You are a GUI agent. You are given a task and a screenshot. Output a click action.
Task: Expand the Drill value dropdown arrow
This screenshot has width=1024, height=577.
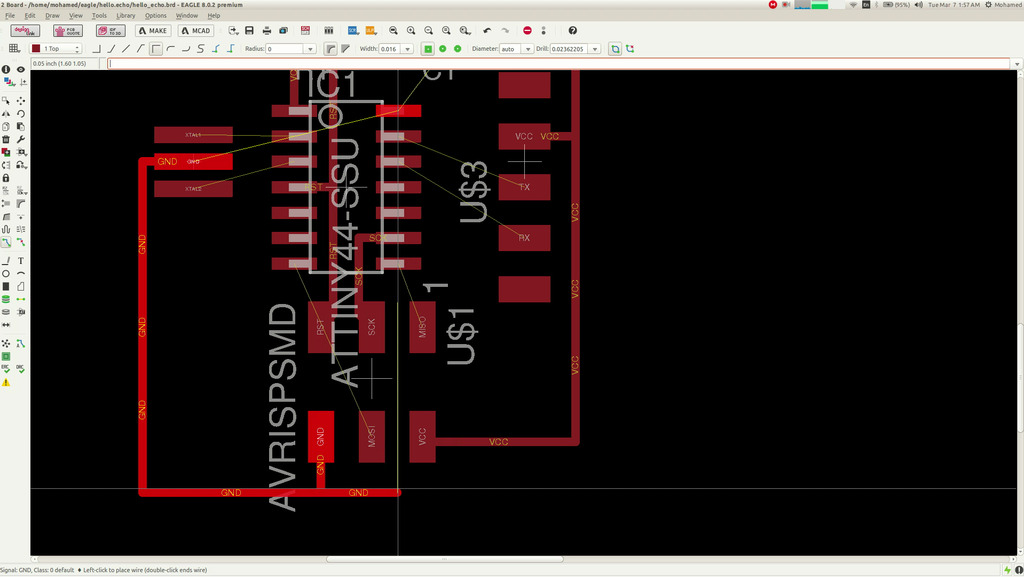tap(595, 49)
